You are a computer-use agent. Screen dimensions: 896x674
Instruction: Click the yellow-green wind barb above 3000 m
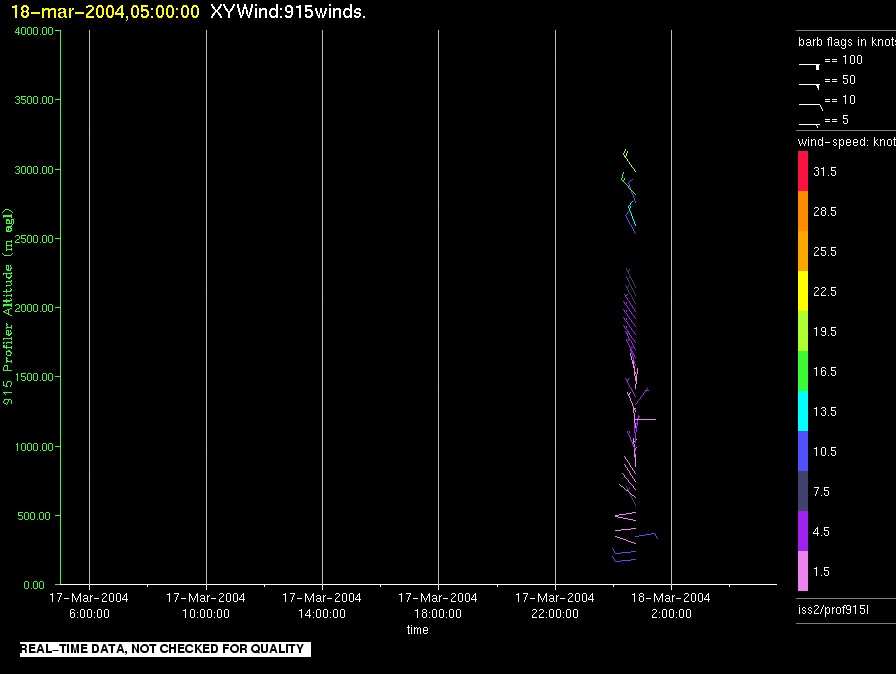click(x=629, y=161)
